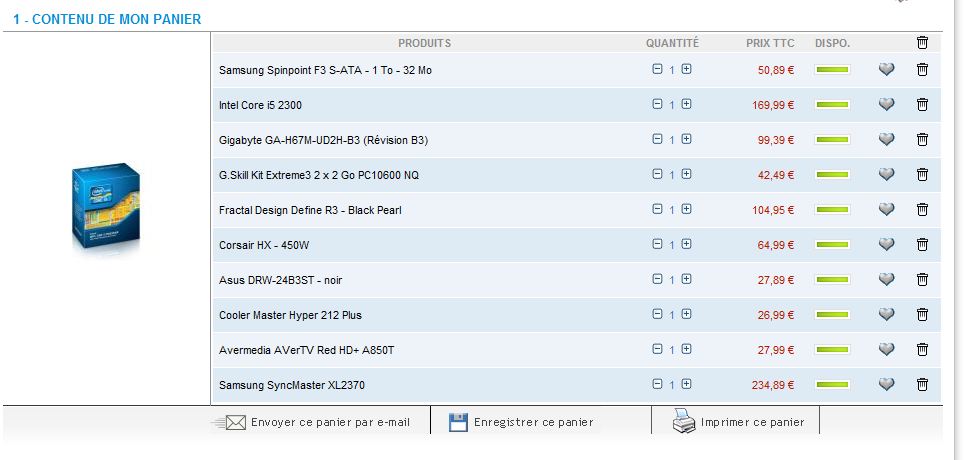Increase quantity of G.Skill Kit Extreme3
This screenshot has width=969, height=460.
coord(686,174)
